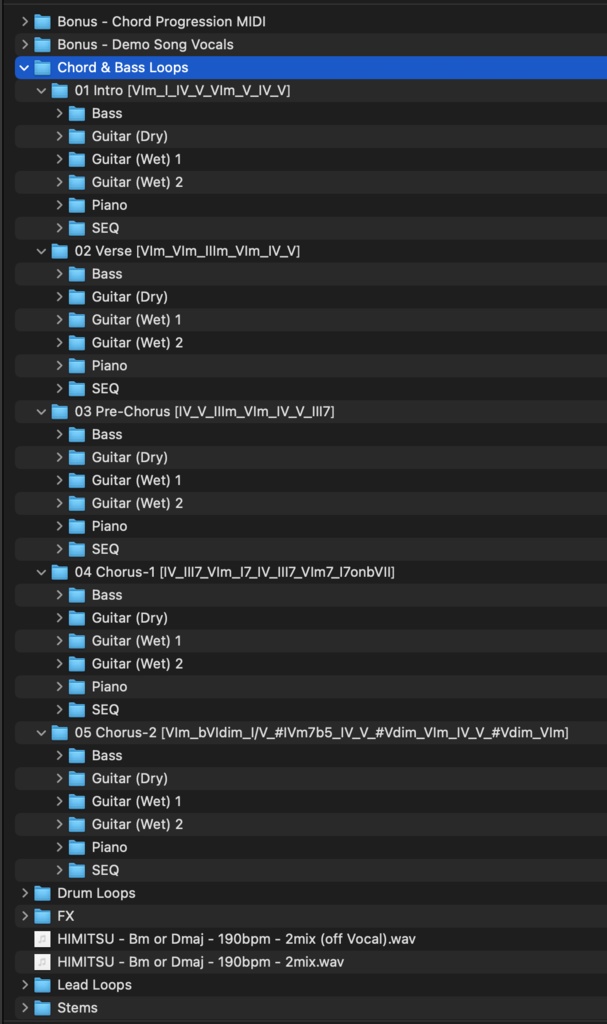Collapse the Chord & Bass Loops folder
The width and height of the screenshot is (607, 1024).
point(24,67)
